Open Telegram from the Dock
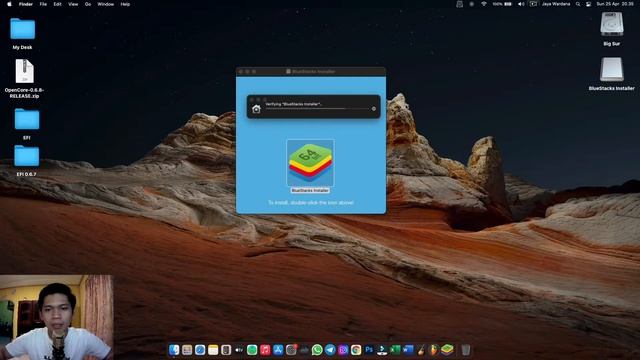This screenshot has height=360, width=640. pyautogui.click(x=330, y=350)
